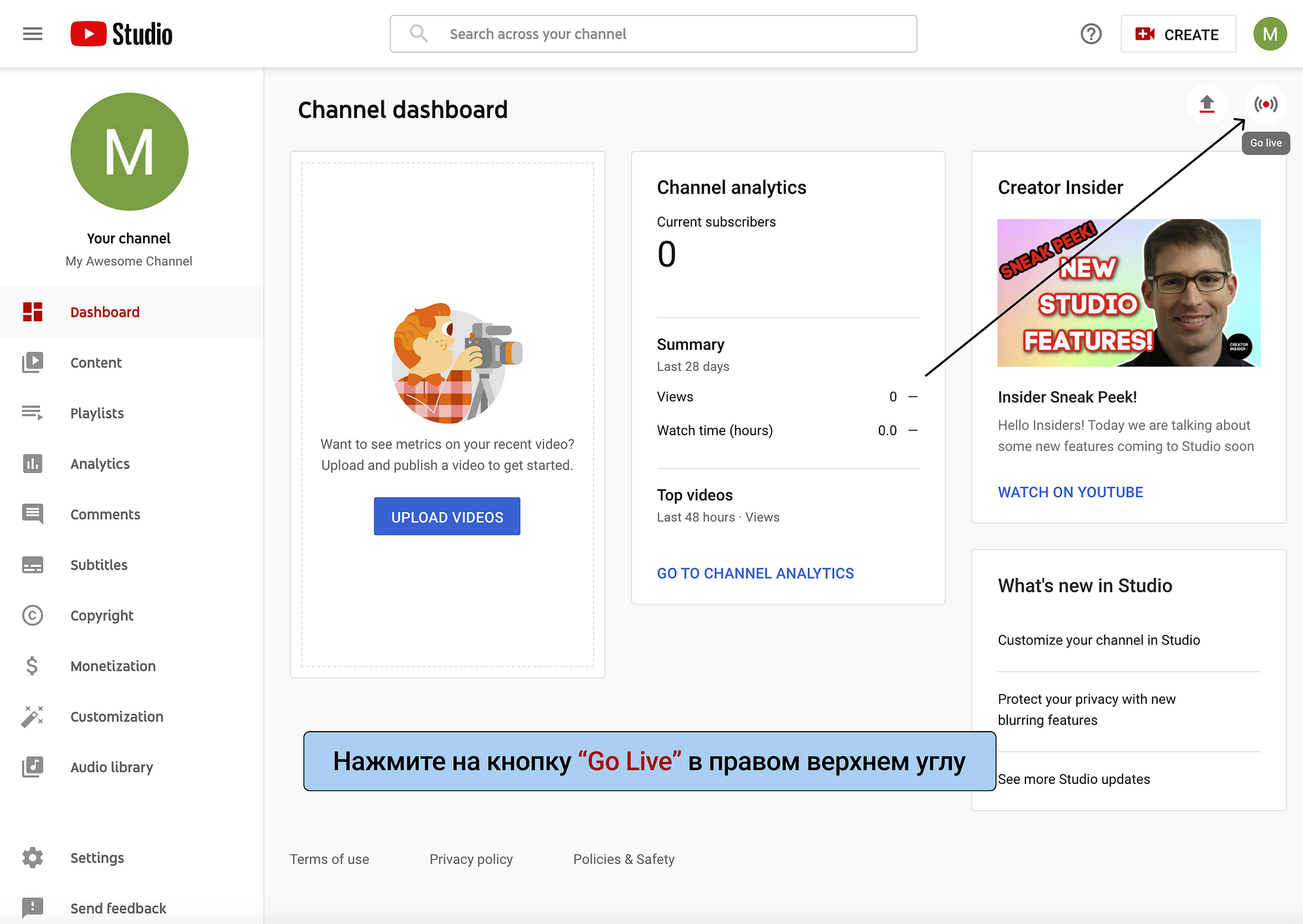Click the Top videos heading
The image size is (1303, 924).
(x=694, y=495)
